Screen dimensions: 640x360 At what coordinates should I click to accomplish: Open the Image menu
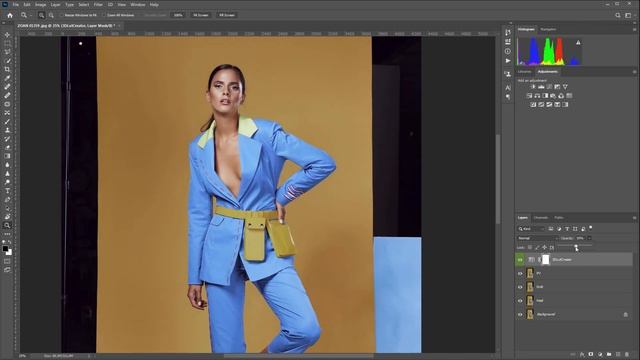40,4
